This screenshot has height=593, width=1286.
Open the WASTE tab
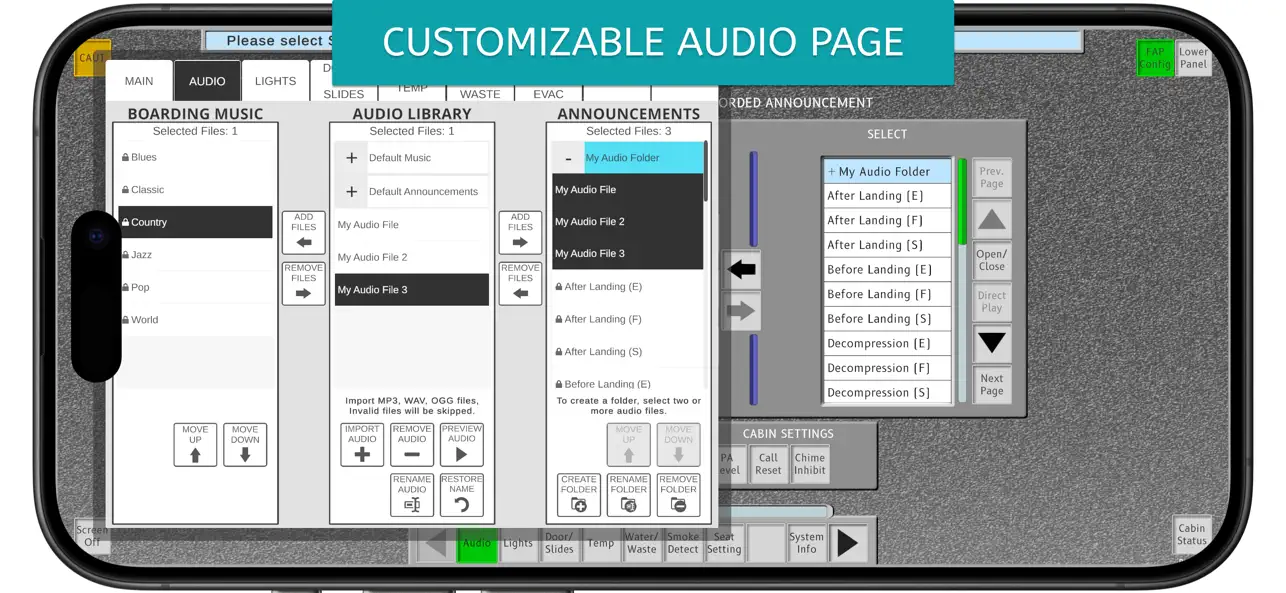[x=480, y=93]
